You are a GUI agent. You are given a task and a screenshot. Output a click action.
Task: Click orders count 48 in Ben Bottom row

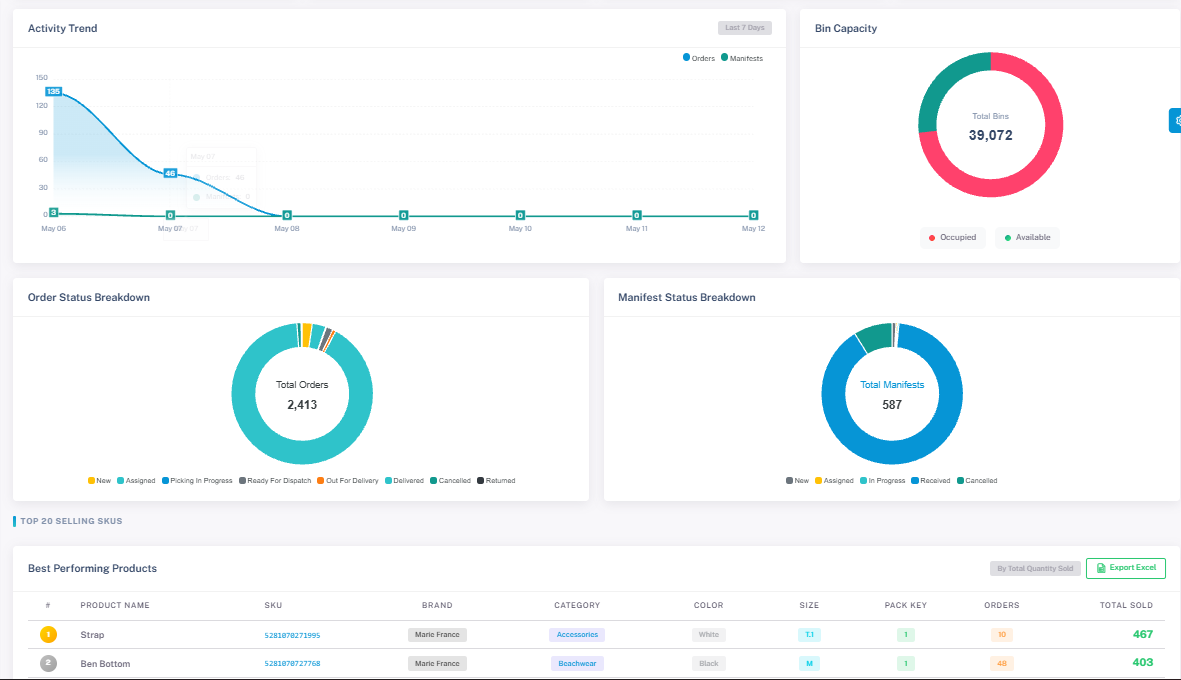coord(1002,663)
